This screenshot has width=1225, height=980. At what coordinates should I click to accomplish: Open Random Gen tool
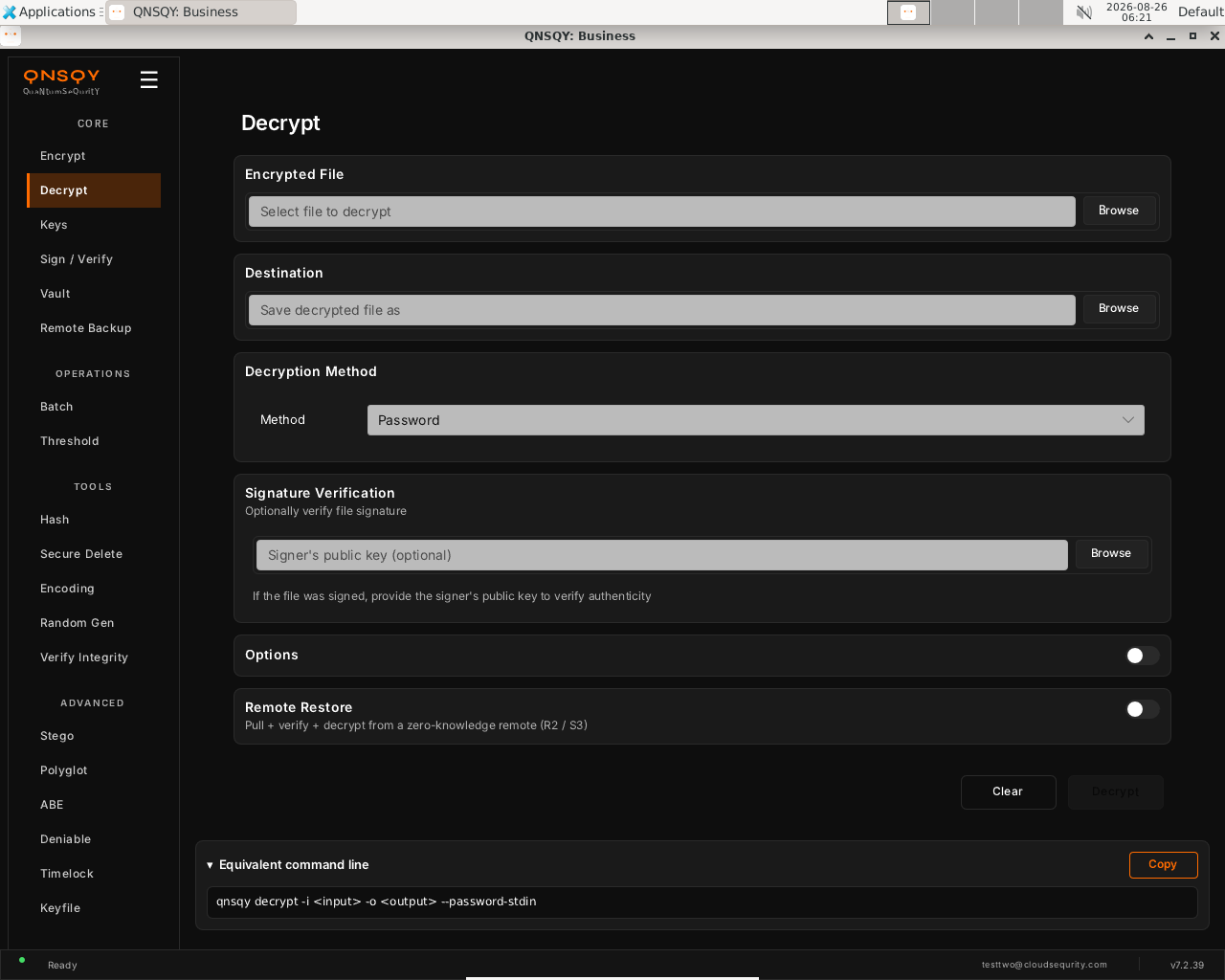point(94,623)
